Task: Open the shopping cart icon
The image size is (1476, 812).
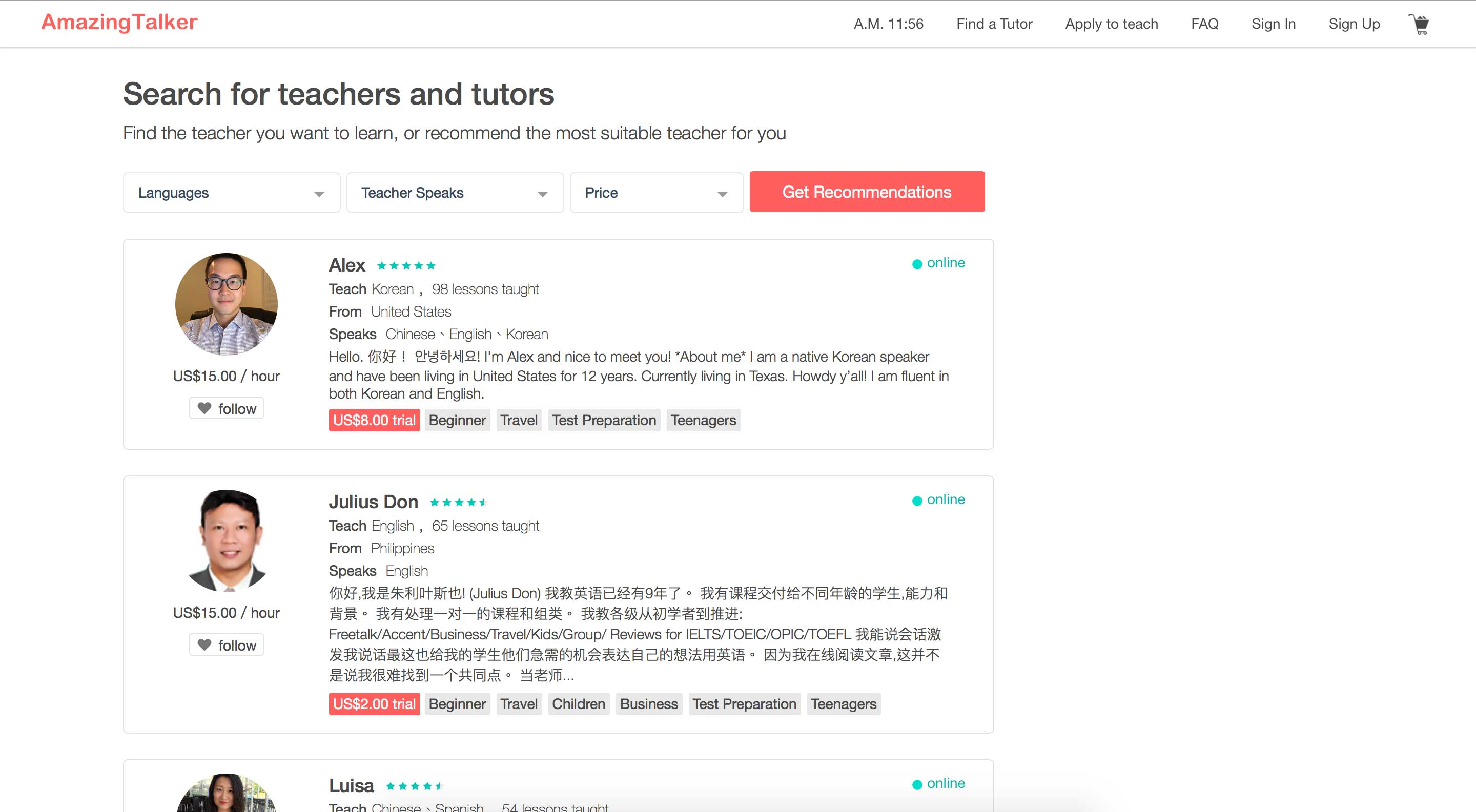Action: [x=1419, y=24]
